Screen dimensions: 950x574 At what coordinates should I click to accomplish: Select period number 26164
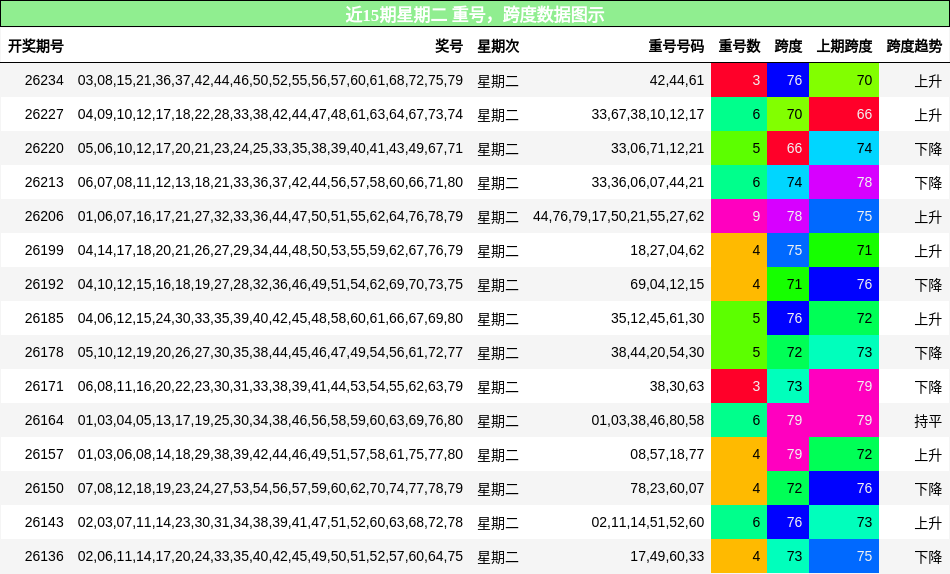tap(44, 419)
